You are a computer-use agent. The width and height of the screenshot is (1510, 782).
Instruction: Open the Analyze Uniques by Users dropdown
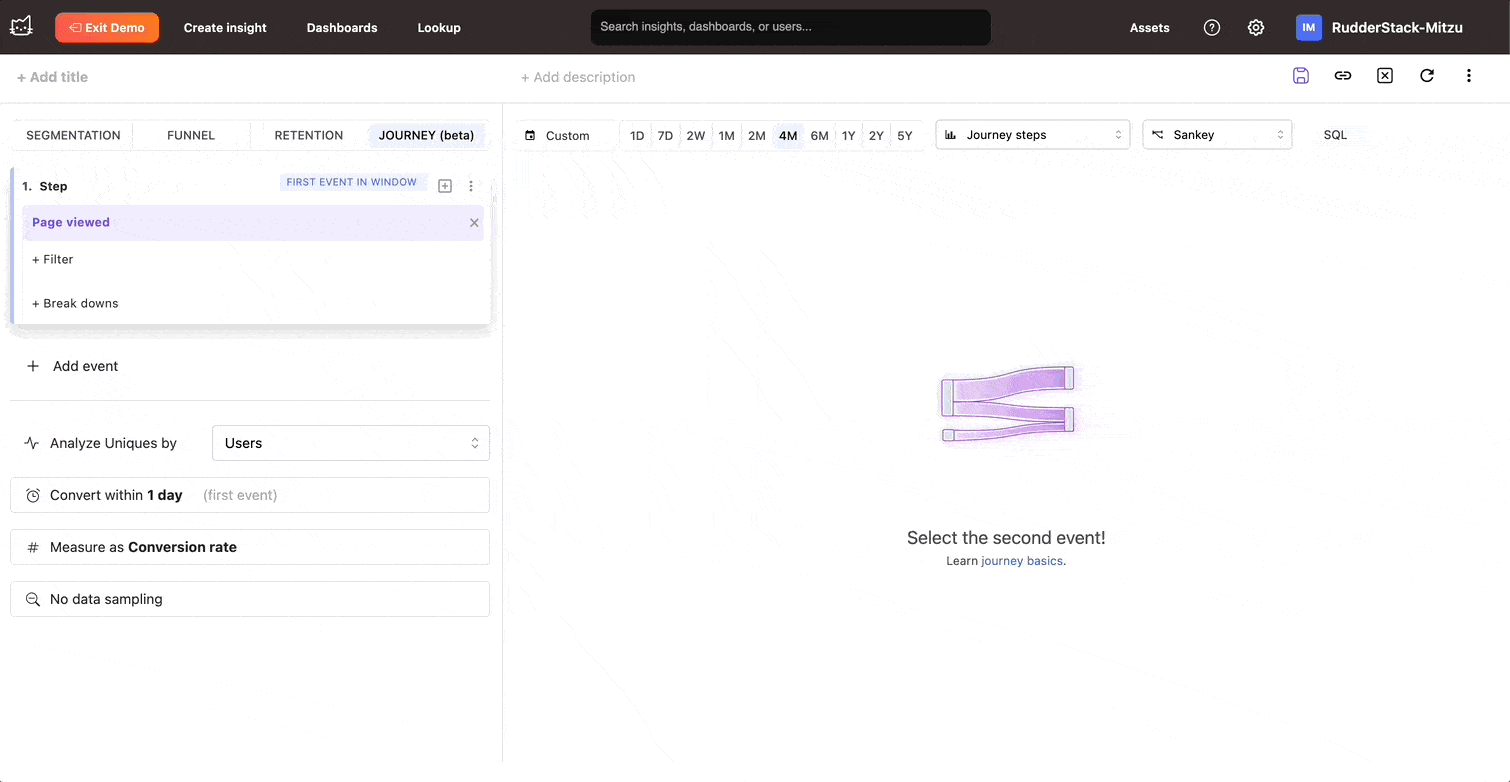click(x=350, y=443)
